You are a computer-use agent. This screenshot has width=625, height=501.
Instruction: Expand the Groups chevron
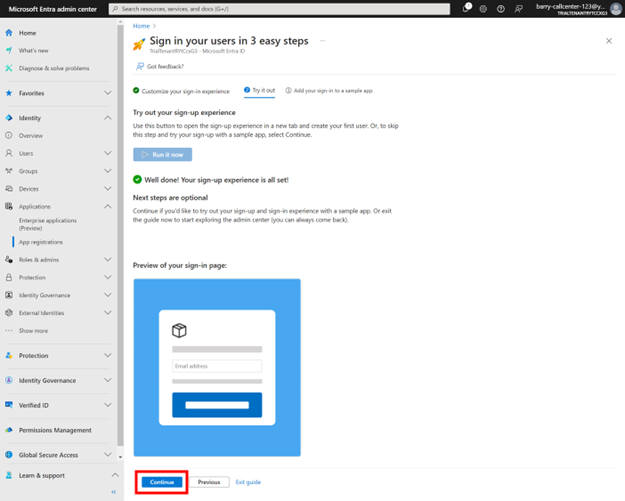[108, 171]
